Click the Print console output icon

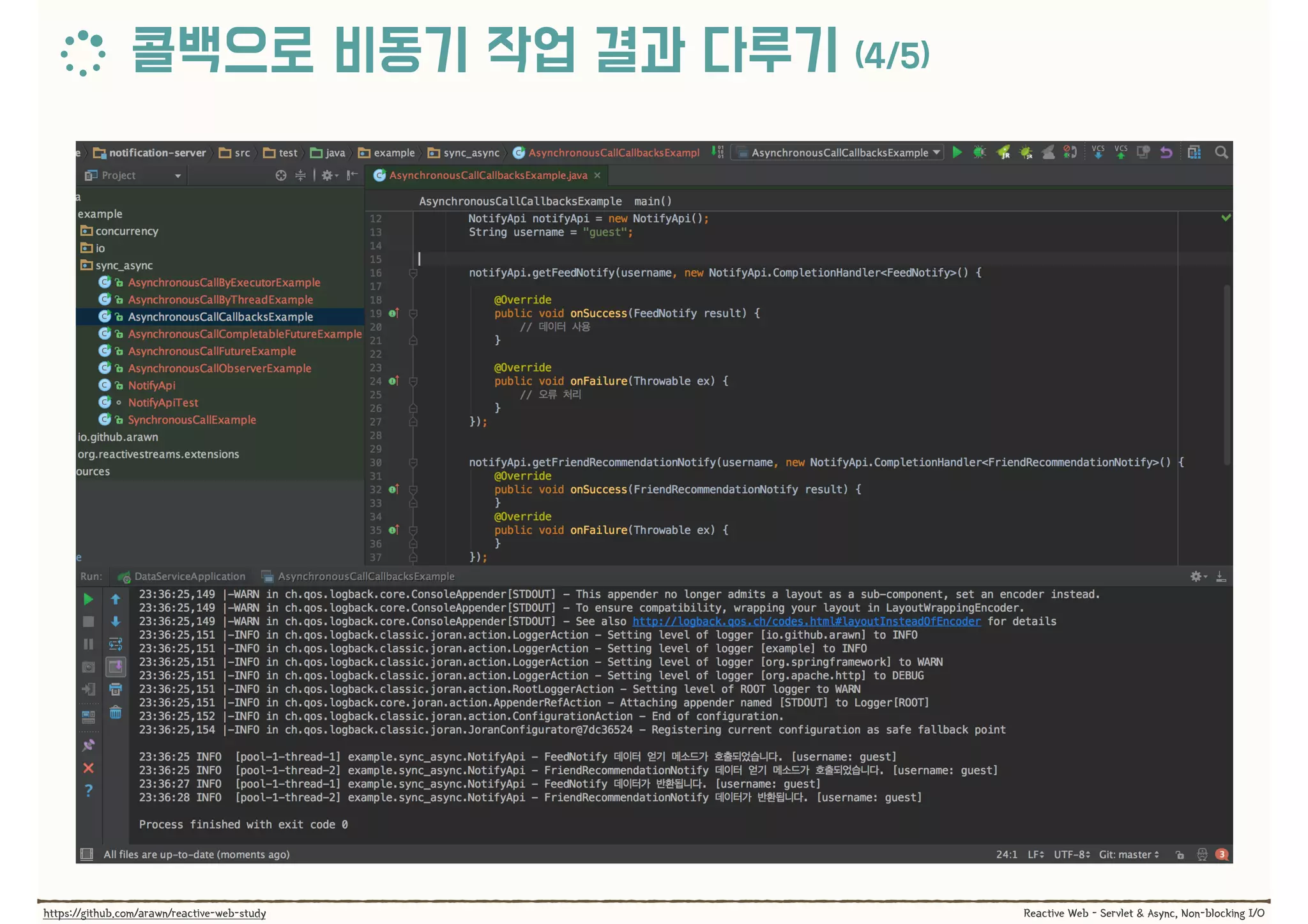(x=116, y=689)
